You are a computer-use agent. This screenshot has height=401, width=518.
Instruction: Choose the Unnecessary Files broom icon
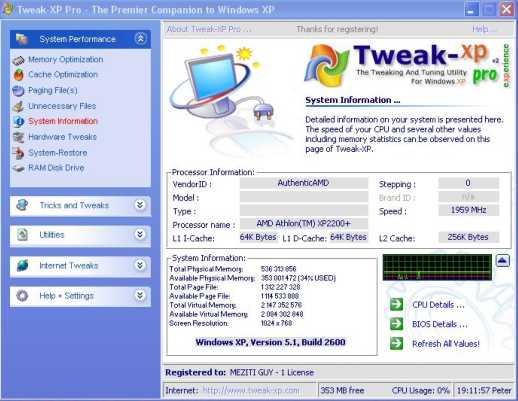click(18, 106)
